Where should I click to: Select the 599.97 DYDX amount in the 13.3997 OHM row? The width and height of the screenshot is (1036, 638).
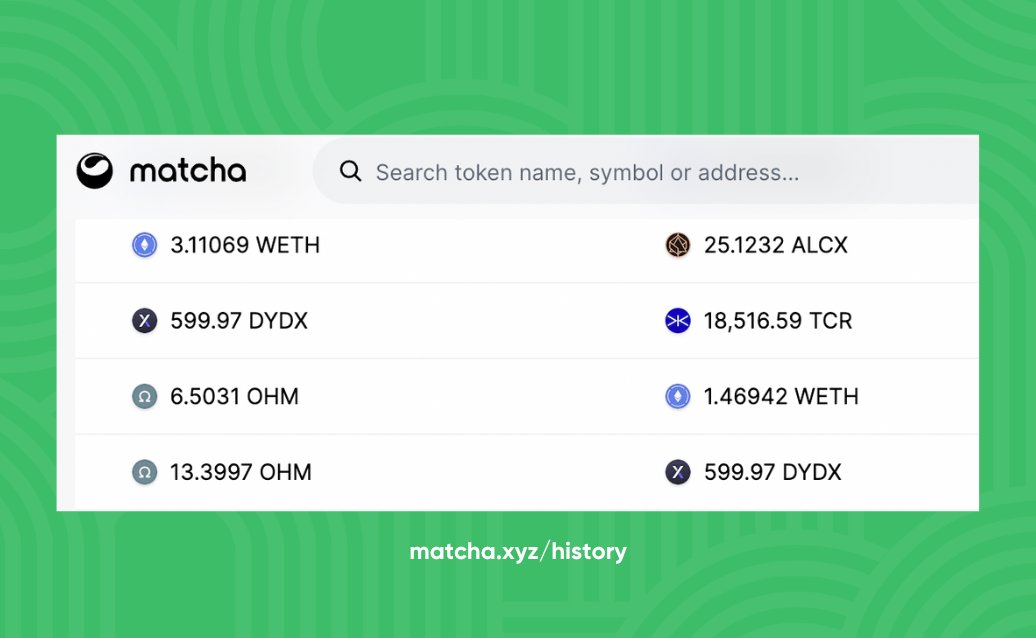773,472
